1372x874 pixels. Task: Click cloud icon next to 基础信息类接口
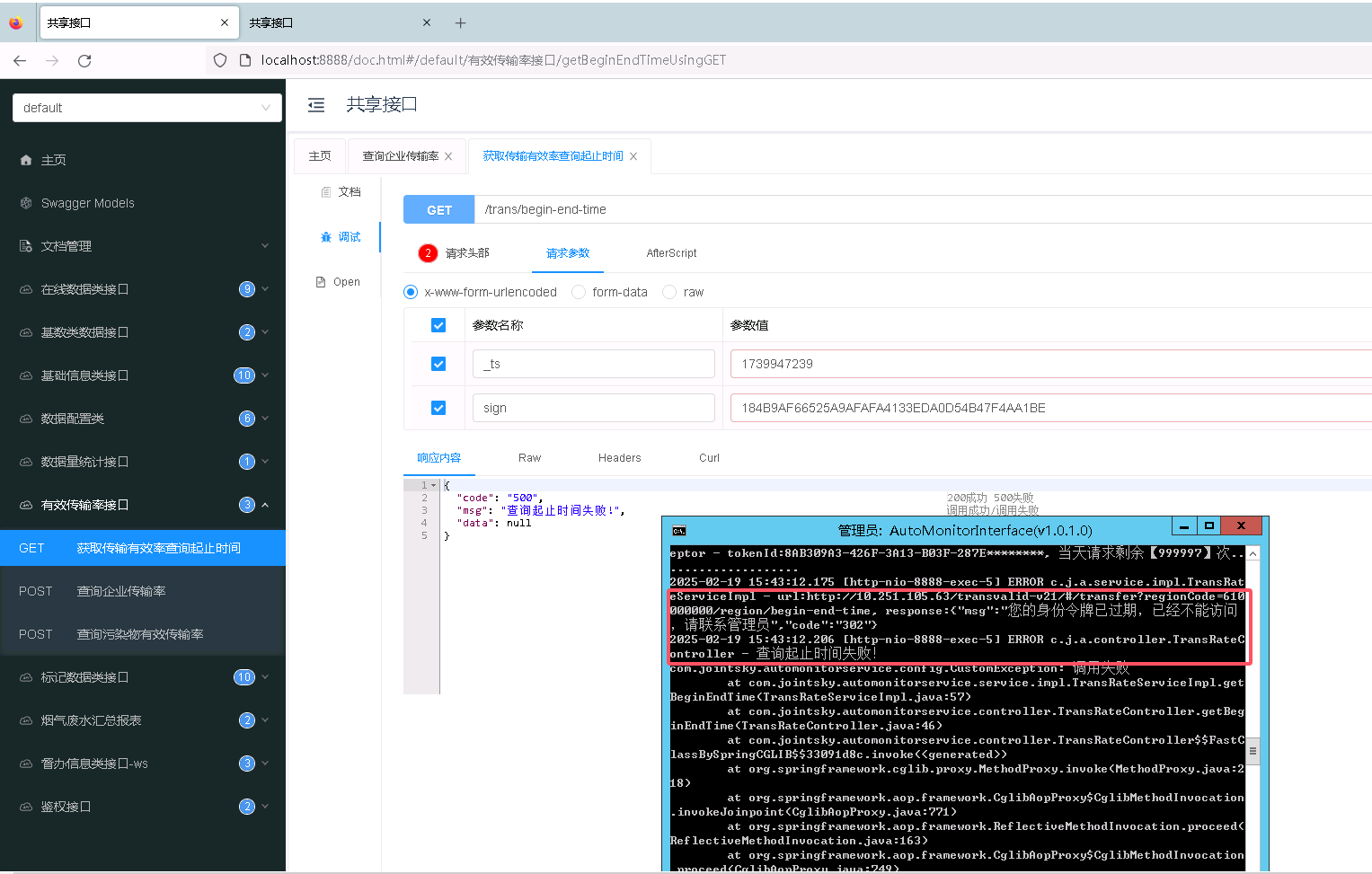click(x=25, y=375)
